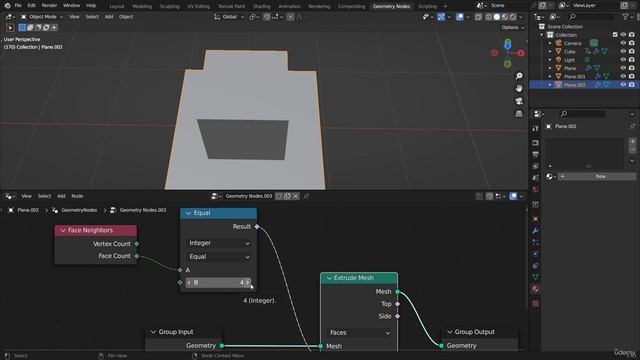Open the Material properties tab icon
640x360 pixels.
536,289
